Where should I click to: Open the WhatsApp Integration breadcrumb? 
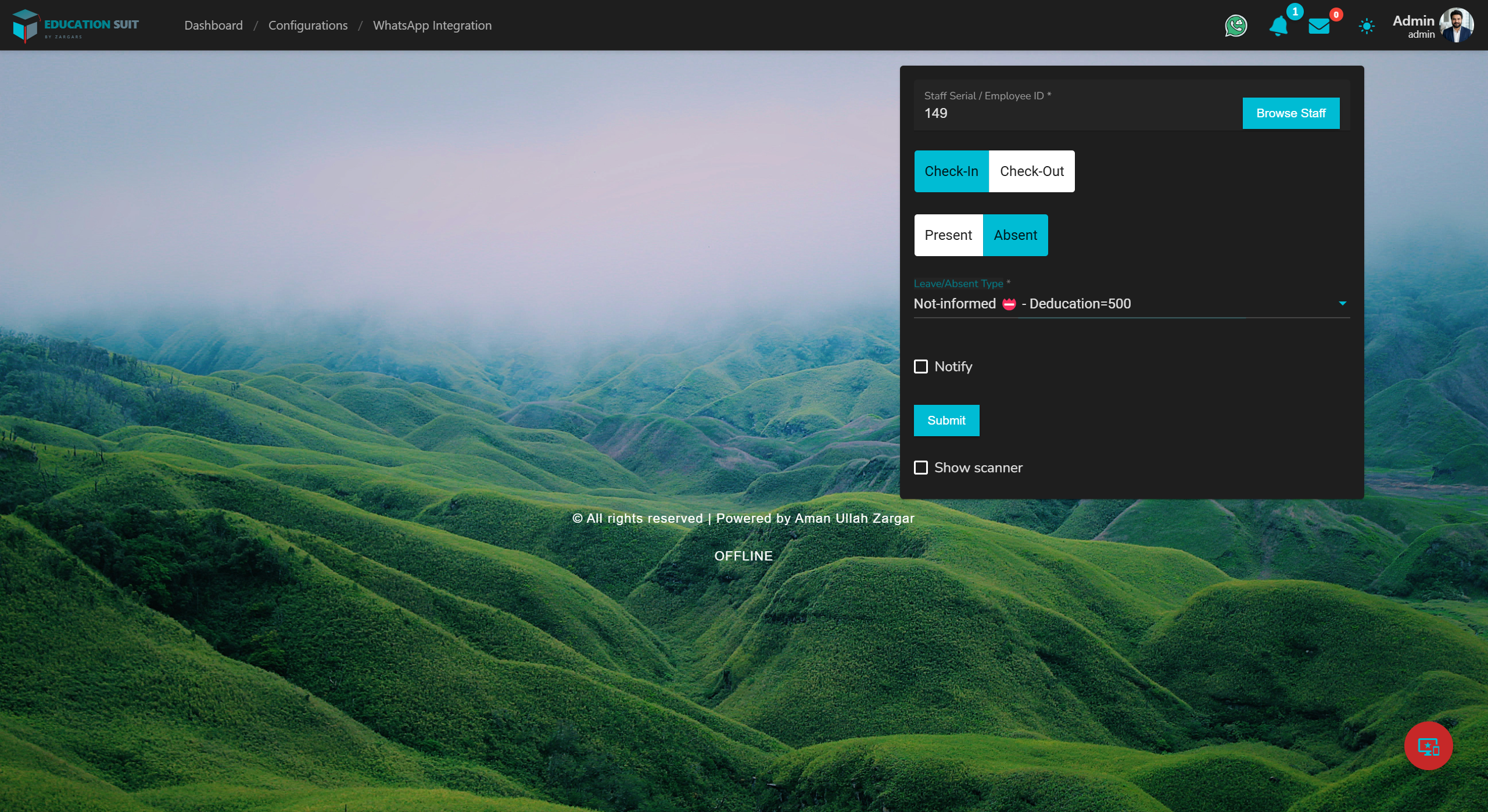(432, 26)
